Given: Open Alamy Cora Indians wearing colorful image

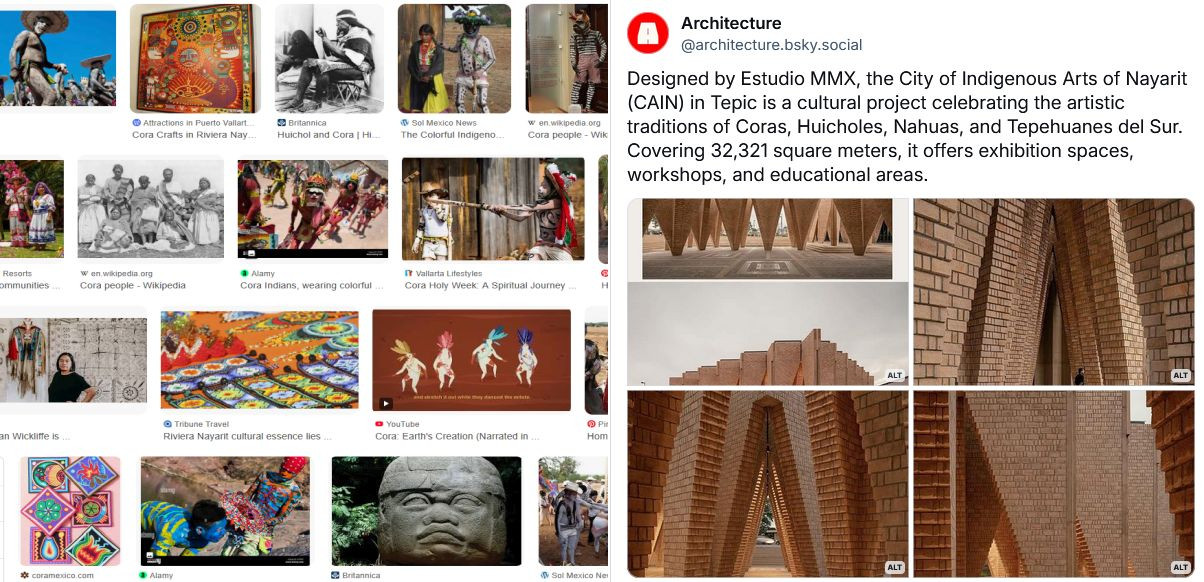Looking at the screenshot, I should point(313,208).
